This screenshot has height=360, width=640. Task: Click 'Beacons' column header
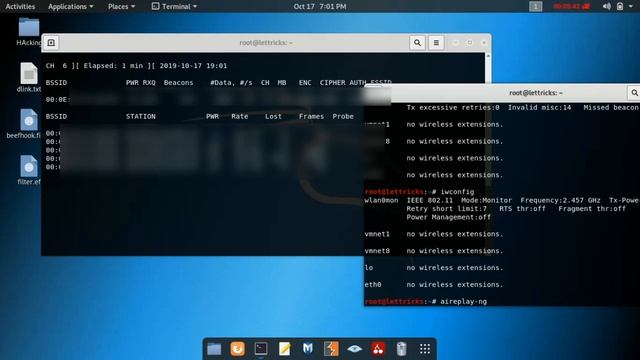click(x=178, y=82)
